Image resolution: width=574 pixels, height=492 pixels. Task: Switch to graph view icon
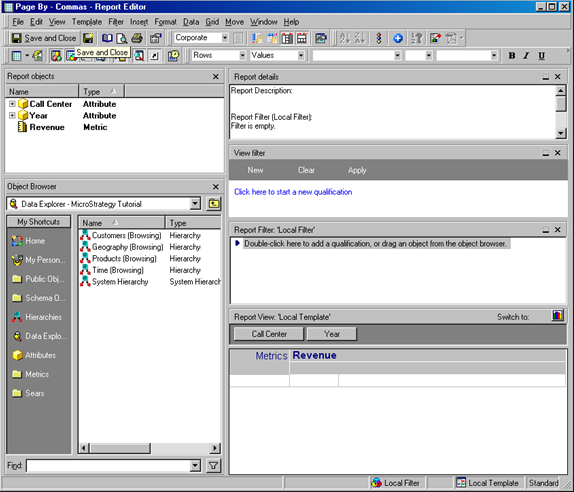point(558,316)
